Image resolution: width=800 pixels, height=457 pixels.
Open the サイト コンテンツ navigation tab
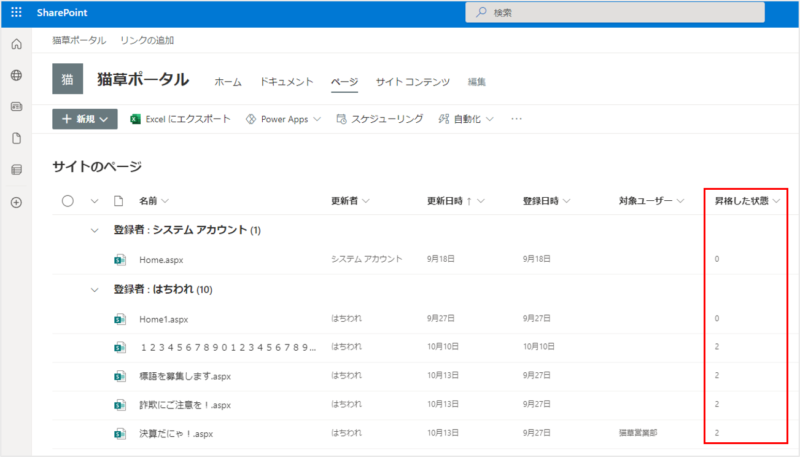412,82
